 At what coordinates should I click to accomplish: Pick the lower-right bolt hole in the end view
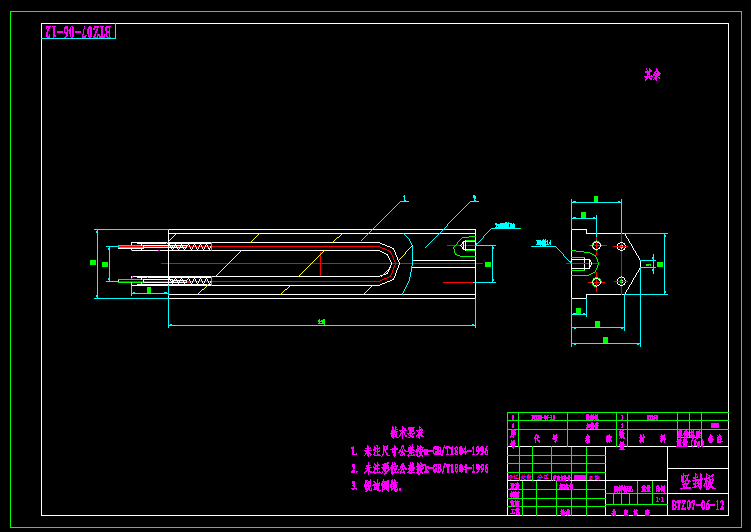tap(621, 281)
